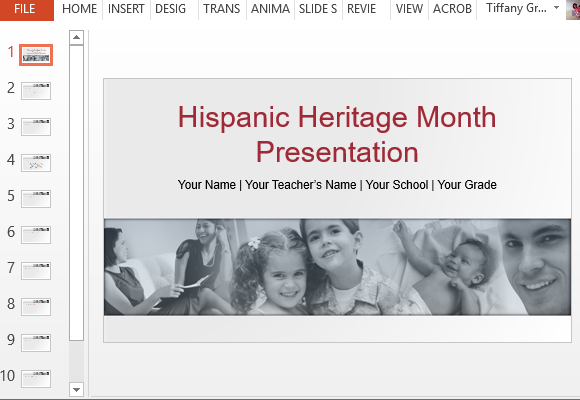The image size is (580, 400).
Task: Click the thumbnail pane scrollbar thumb
Action: coord(77,193)
